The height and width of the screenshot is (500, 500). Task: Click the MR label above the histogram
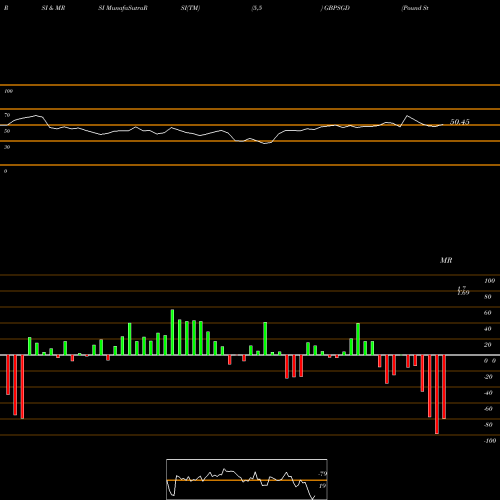point(446,260)
